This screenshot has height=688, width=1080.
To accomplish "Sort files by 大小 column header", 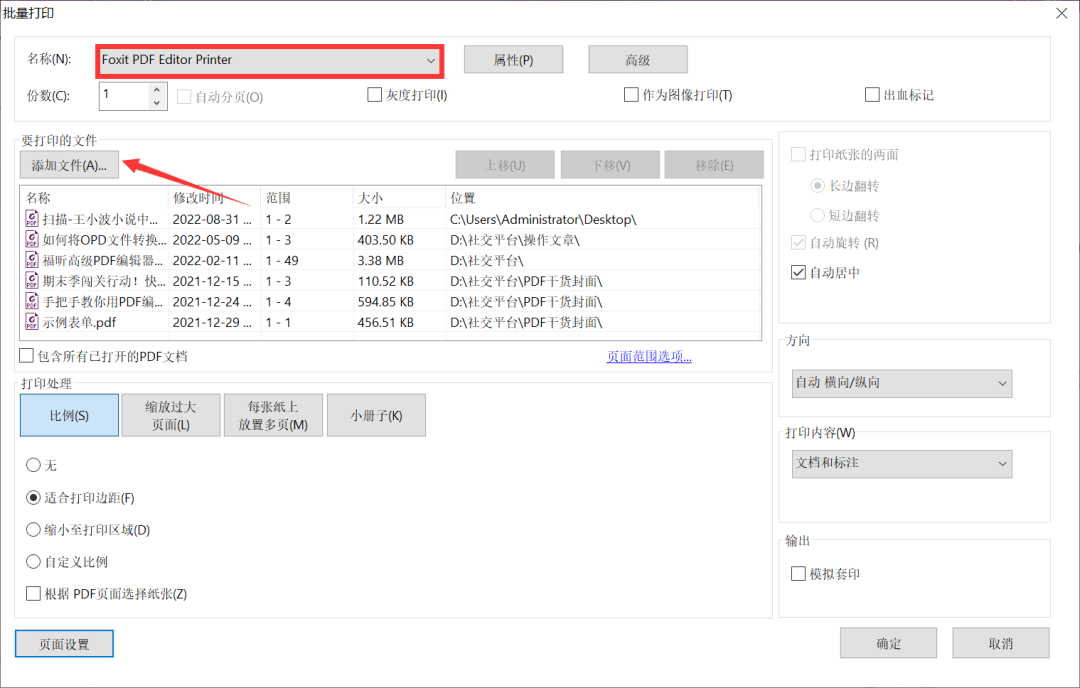I will (x=399, y=198).
